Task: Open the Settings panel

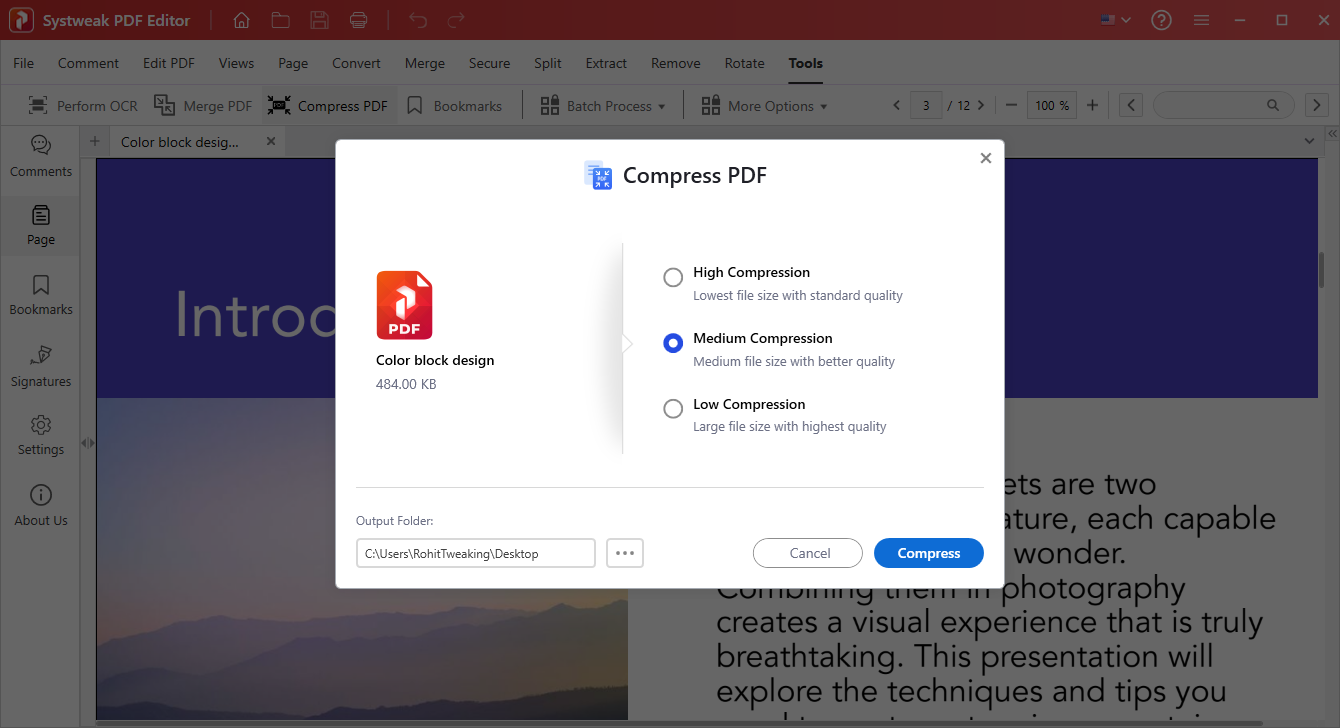Action: coord(40,433)
